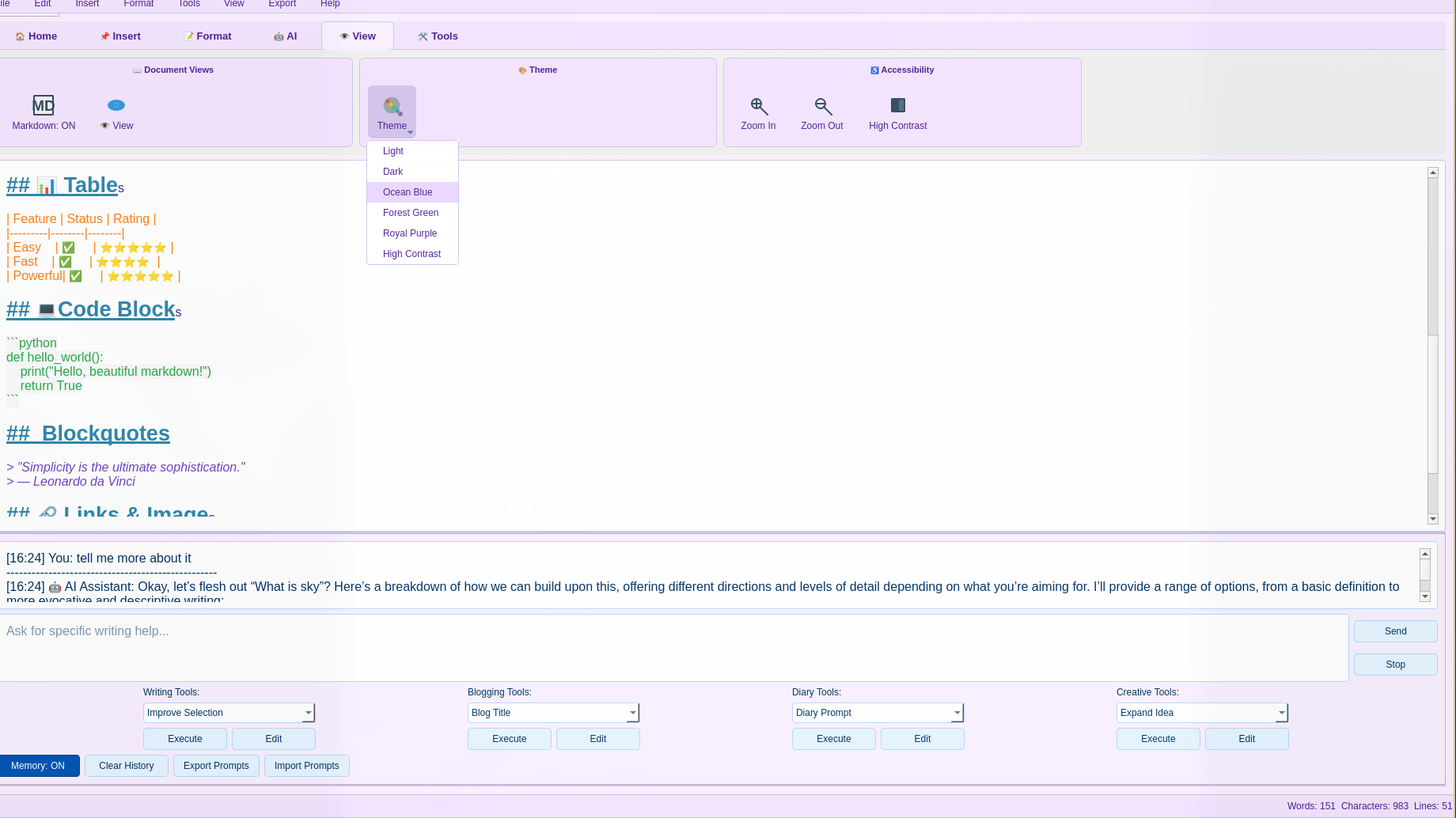Open the AI ribbon tab robot icon

click(x=278, y=36)
